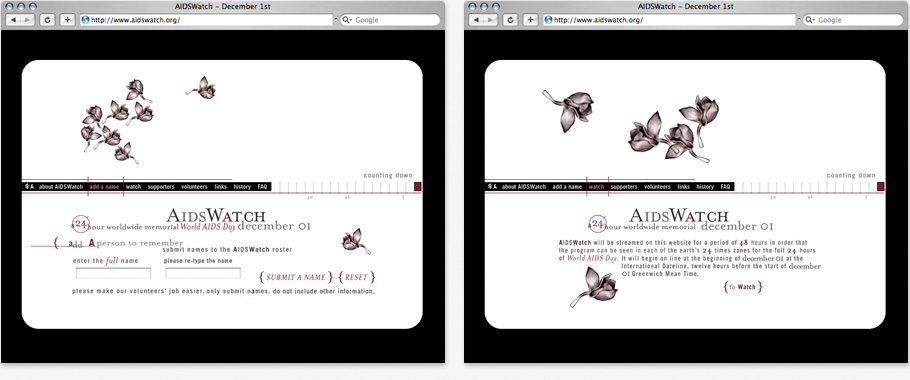Screen dimensions: 910x380
Task: Open 'volunteers' in the watch-page window nav
Action: tap(658, 187)
